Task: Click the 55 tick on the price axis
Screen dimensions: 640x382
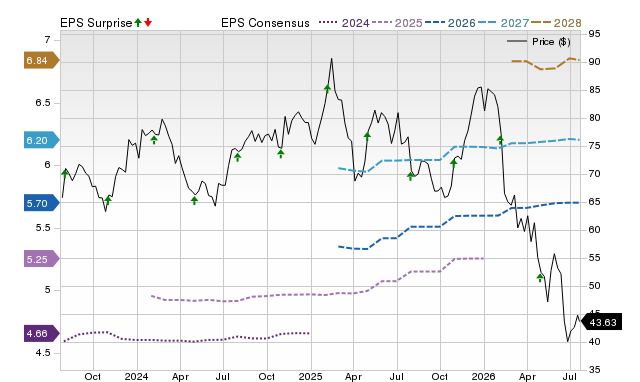Action: pos(594,258)
